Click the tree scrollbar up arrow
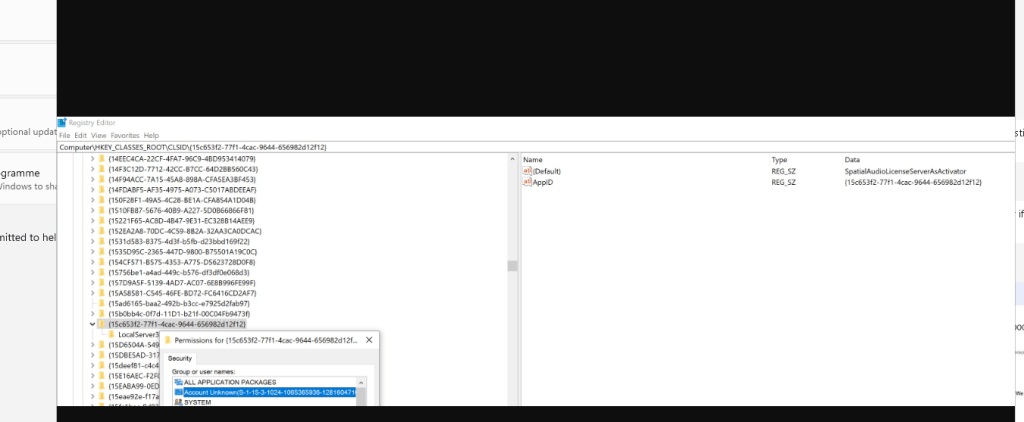The height and width of the screenshot is (422, 1024). [x=513, y=159]
